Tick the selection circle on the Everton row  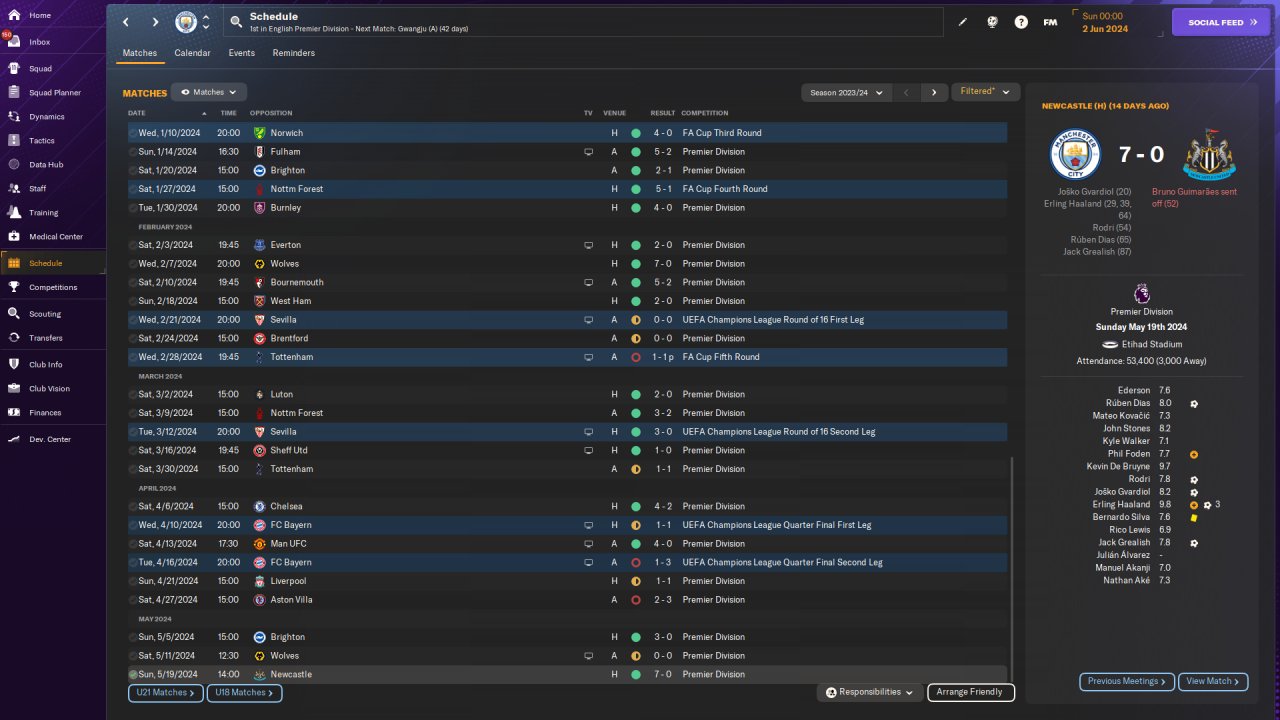pos(133,245)
